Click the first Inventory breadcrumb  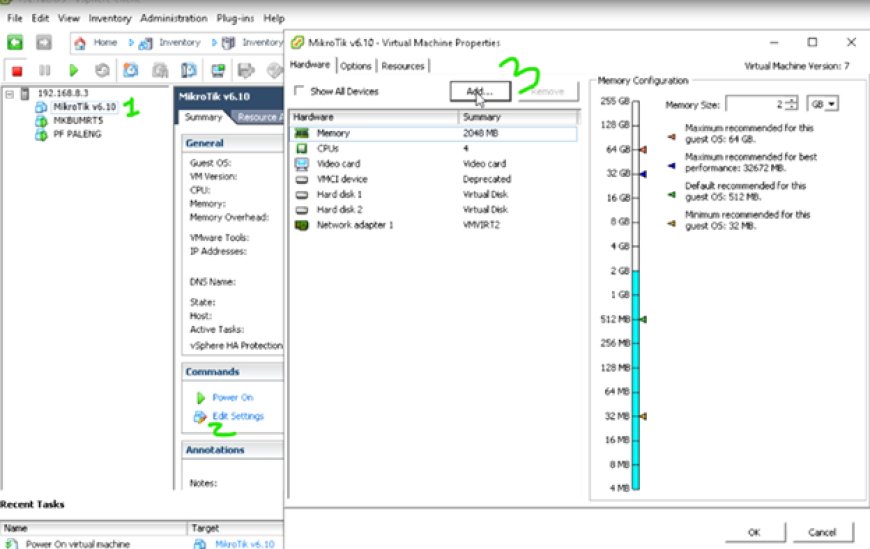point(180,42)
